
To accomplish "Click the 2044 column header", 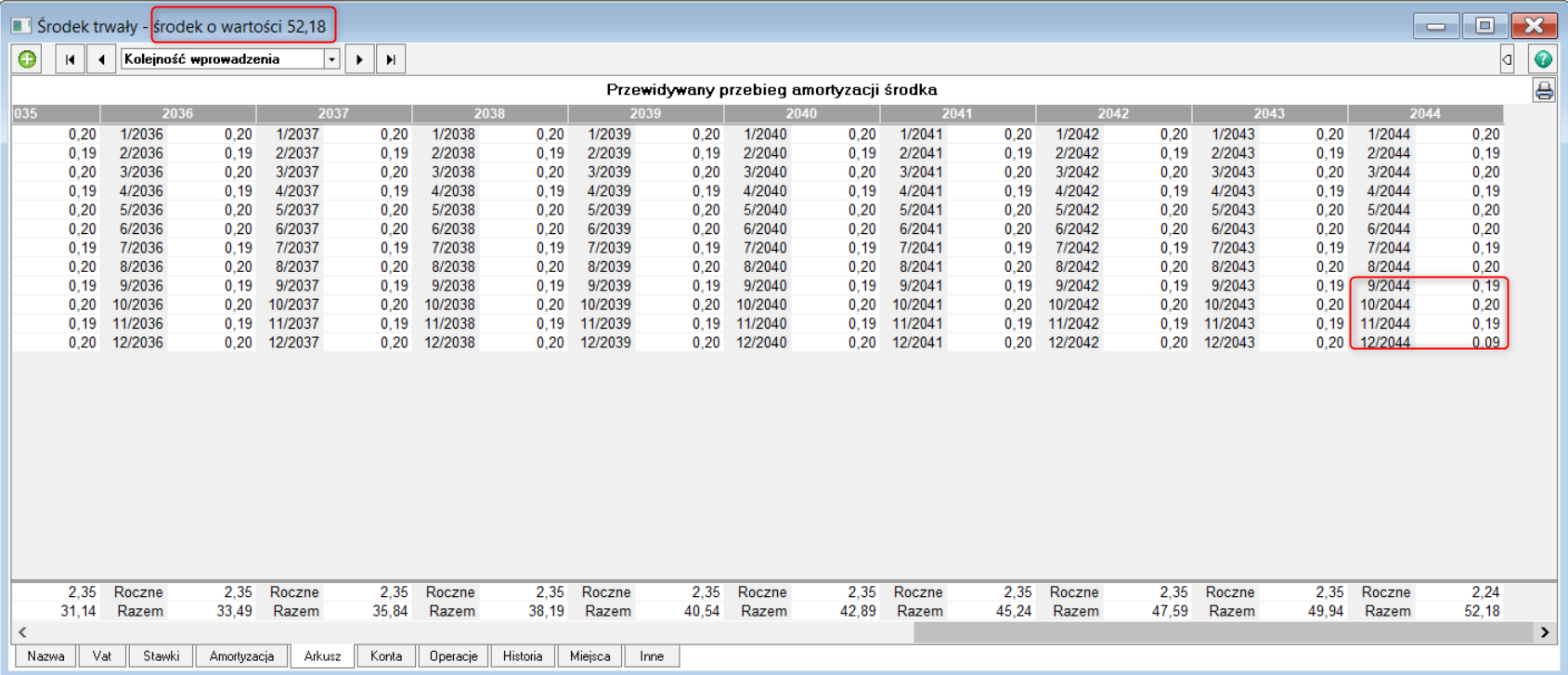I will click(x=1425, y=113).
